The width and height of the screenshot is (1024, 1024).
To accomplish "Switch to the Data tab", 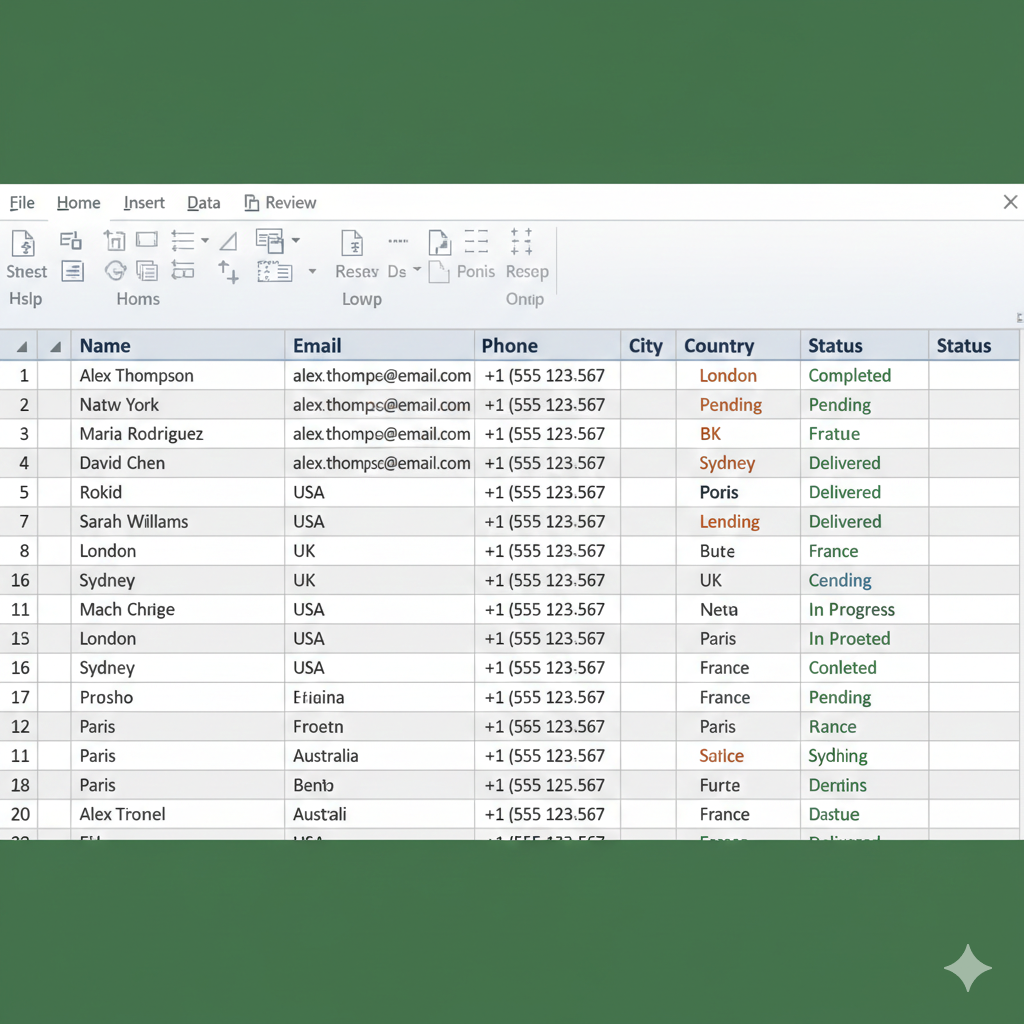I will click(203, 203).
